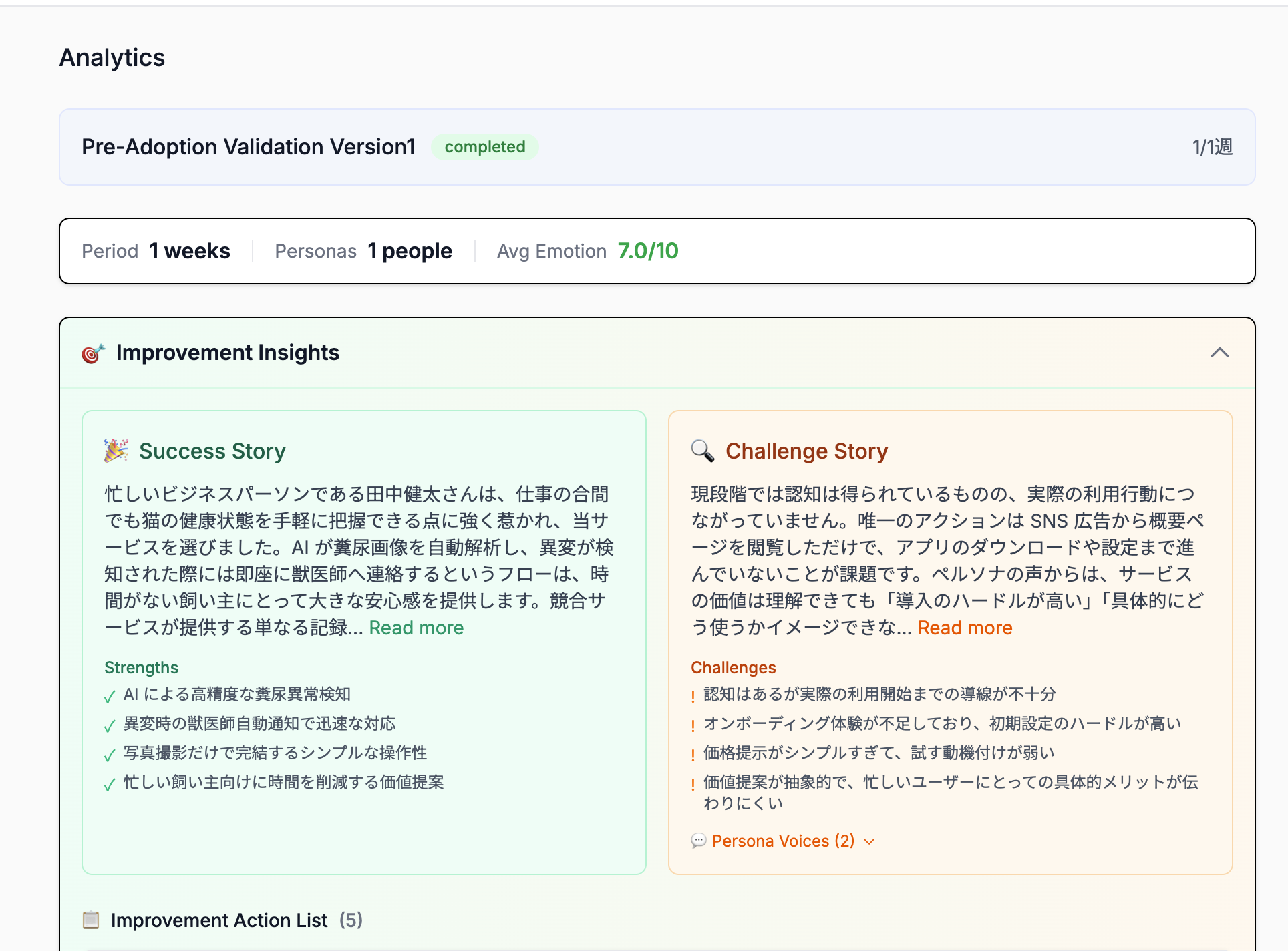Click the exclamation icon beside 認知はあるが実際の利用開始
The height and width of the screenshot is (951, 1288).
click(x=693, y=697)
